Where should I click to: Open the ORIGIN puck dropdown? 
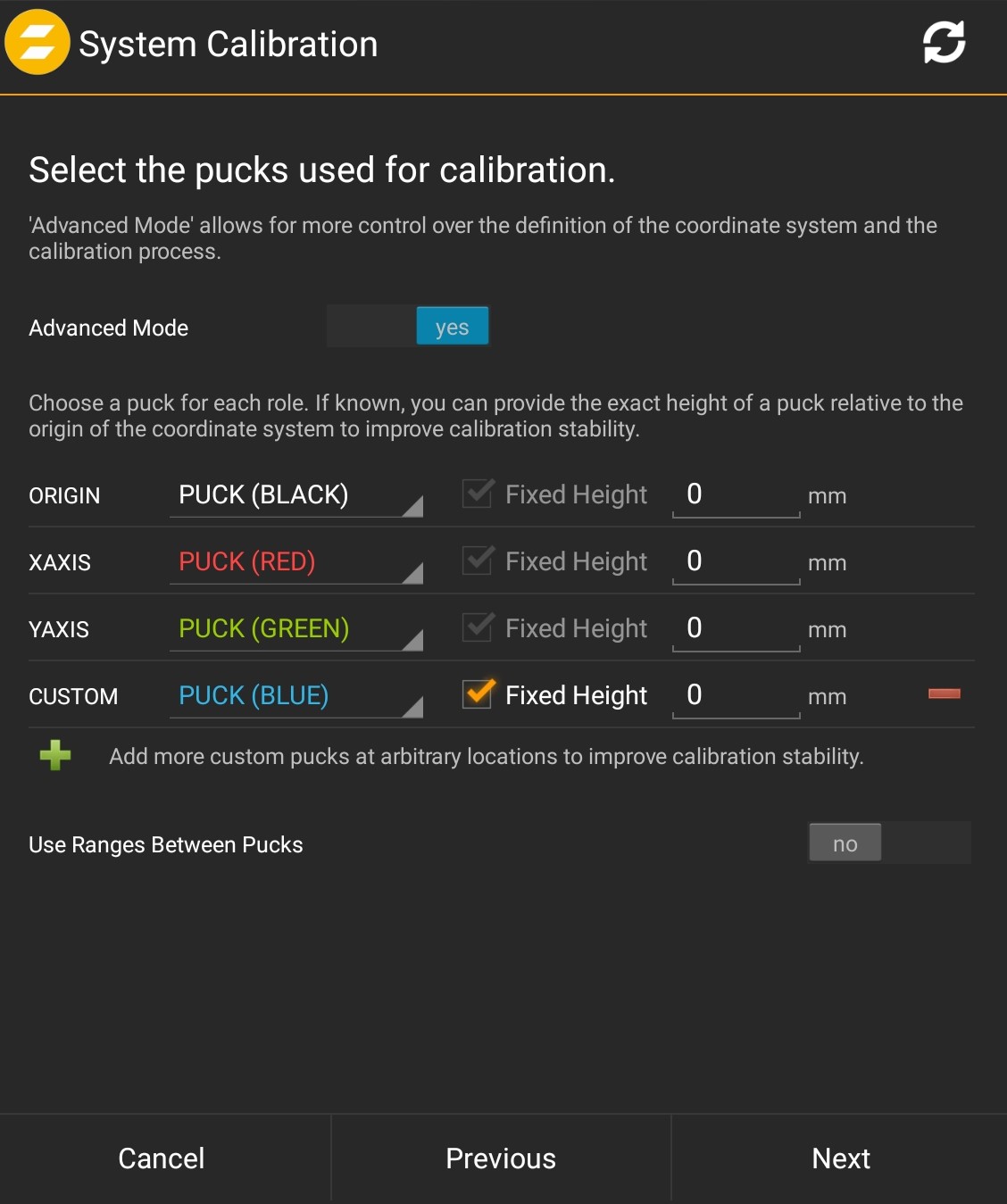(295, 495)
